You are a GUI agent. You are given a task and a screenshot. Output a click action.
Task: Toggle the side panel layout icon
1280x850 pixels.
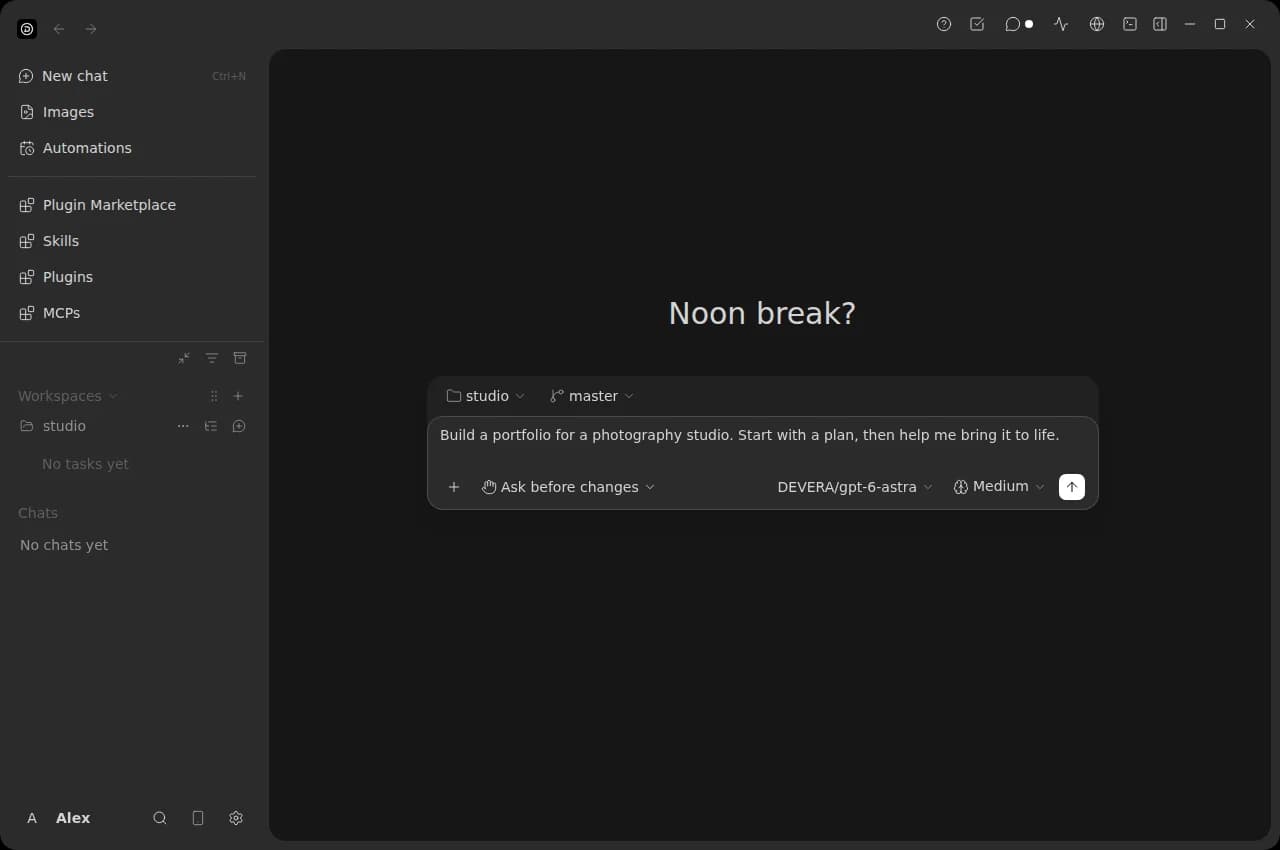pyautogui.click(x=1160, y=24)
